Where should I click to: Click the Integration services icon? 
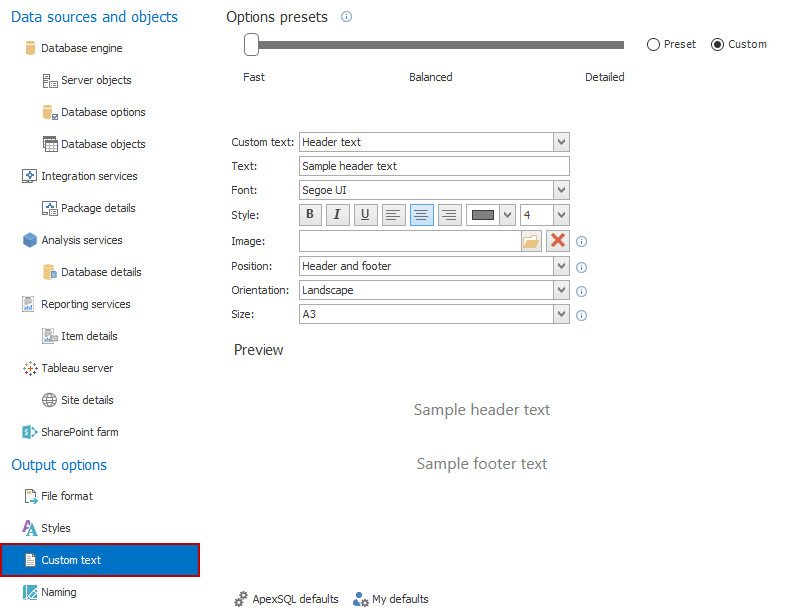coord(29,176)
